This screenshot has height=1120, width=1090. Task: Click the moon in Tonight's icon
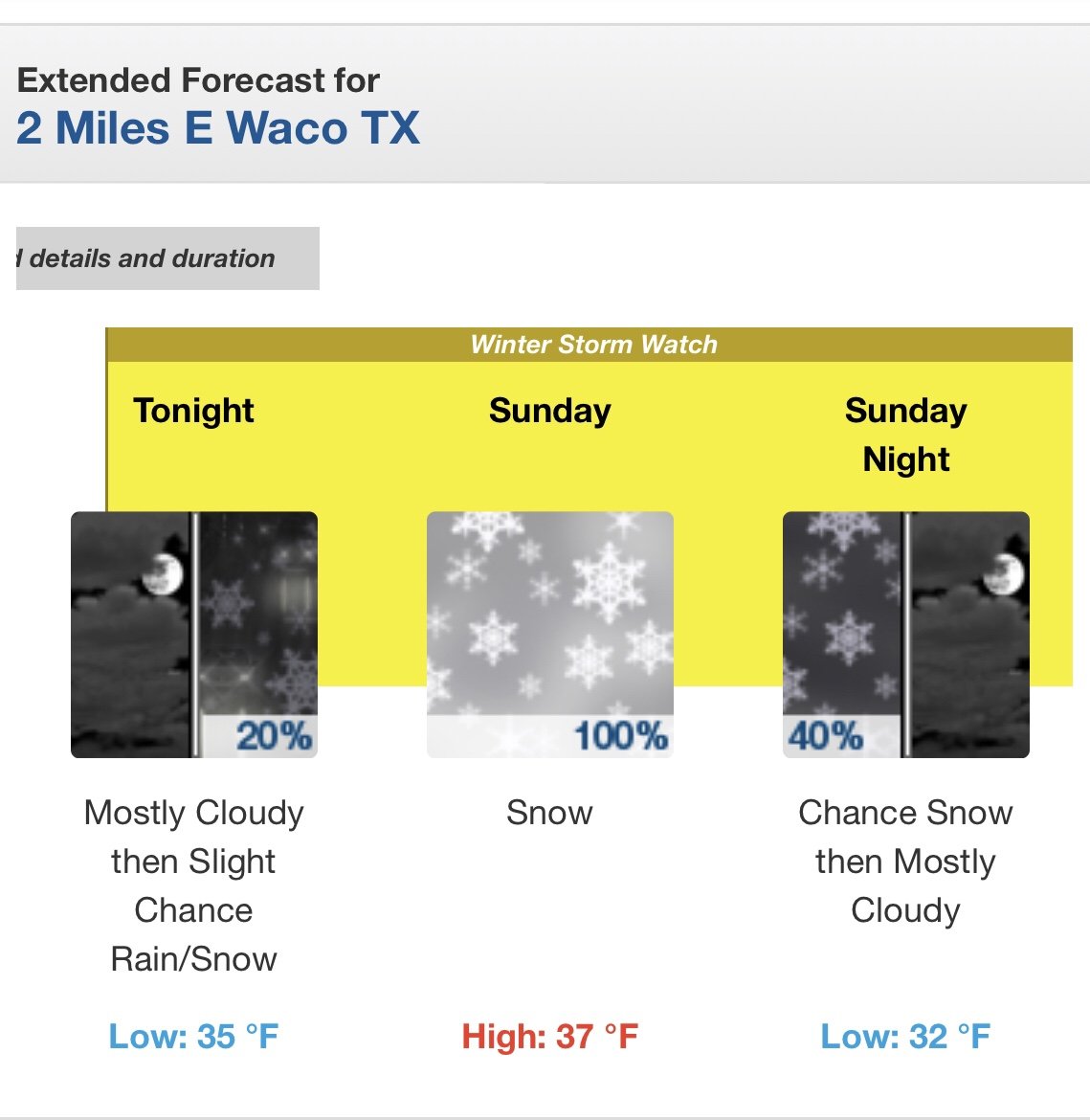tap(163, 574)
